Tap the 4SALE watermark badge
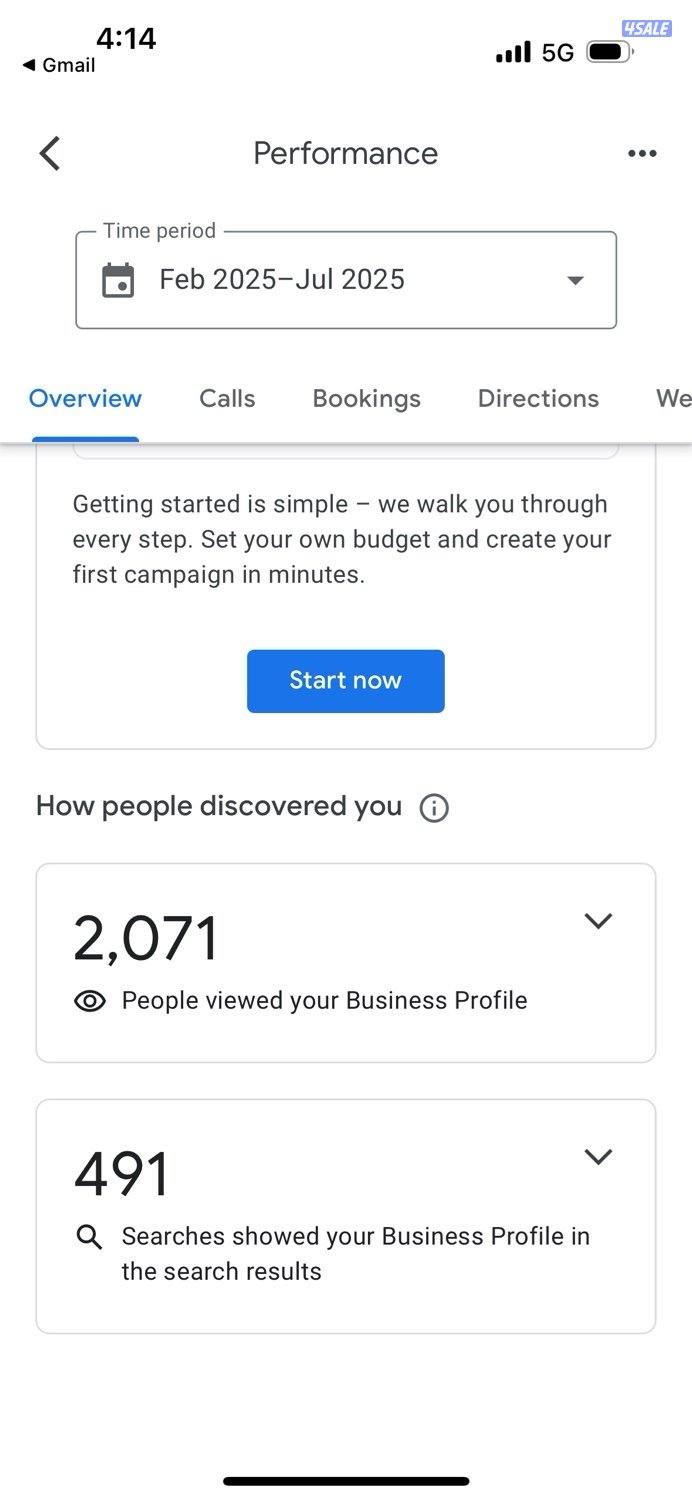692x1500 pixels. (646, 29)
